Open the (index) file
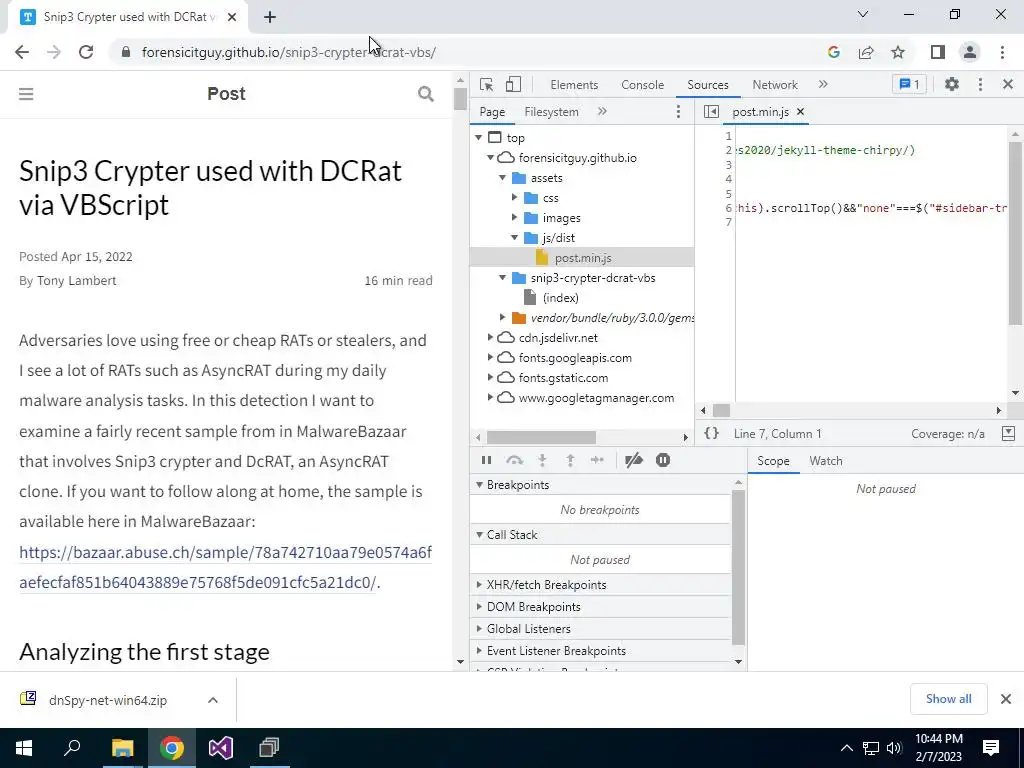 click(x=560, y=298)
